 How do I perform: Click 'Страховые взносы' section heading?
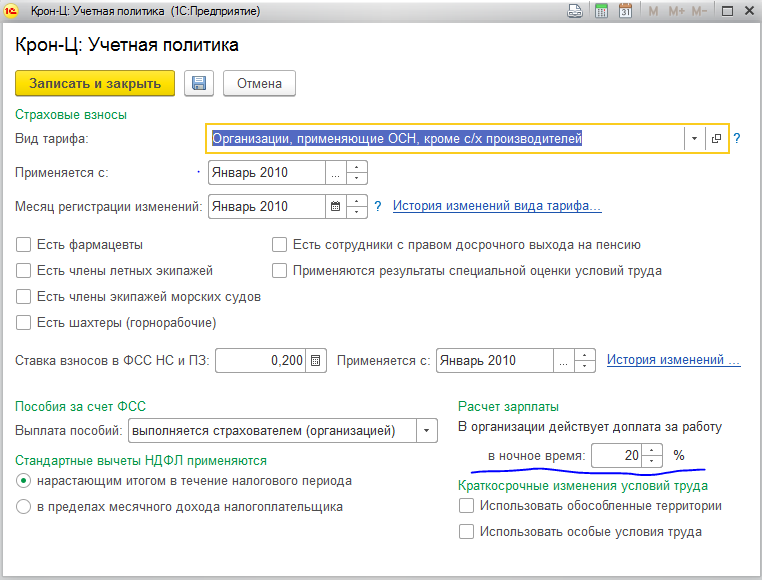coord(71,115)
